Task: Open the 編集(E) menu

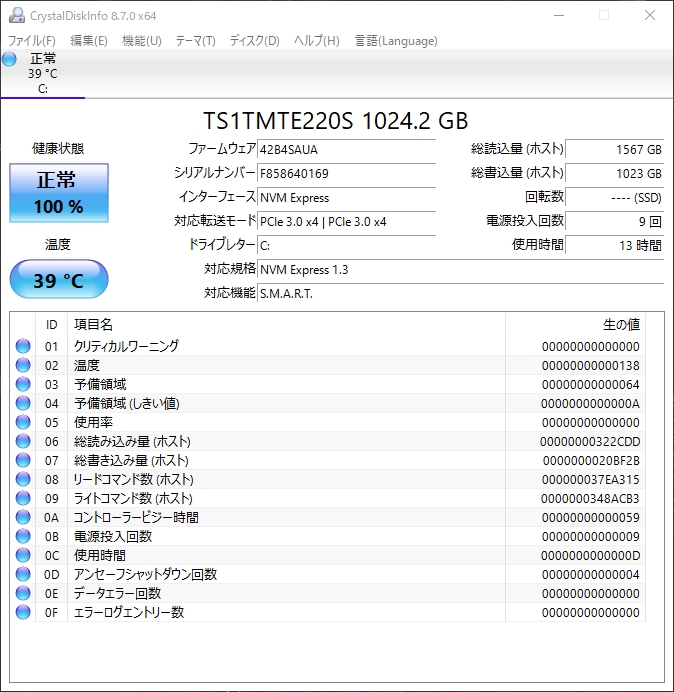Action: coord(89,41)
